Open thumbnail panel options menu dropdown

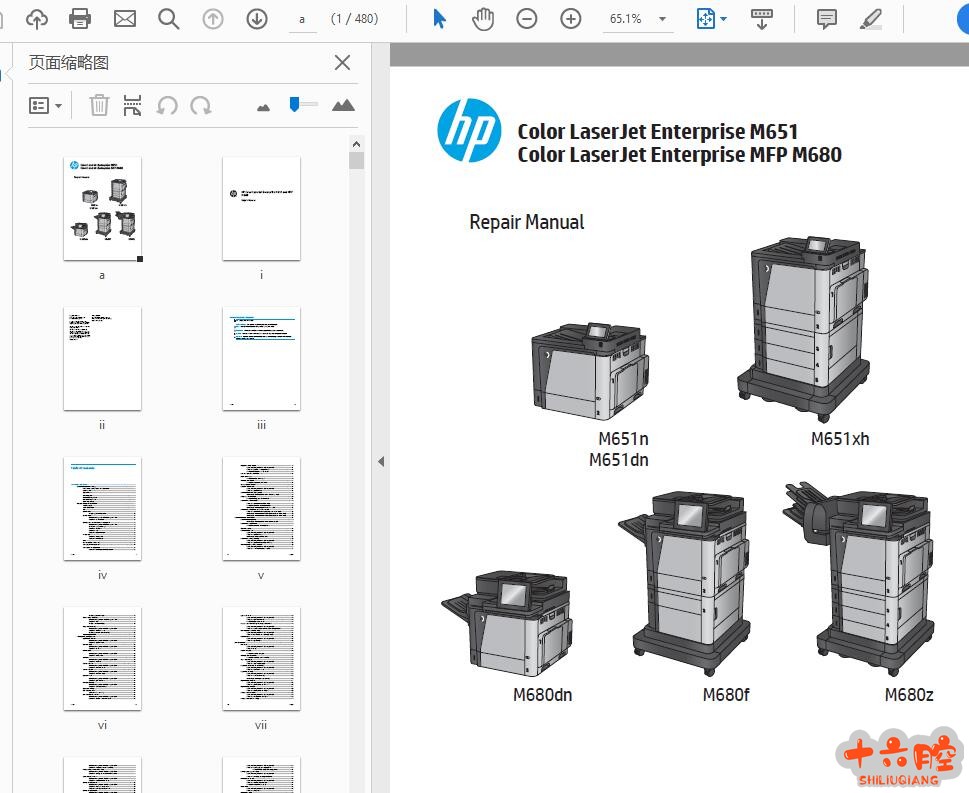click(x=45, y=105)
